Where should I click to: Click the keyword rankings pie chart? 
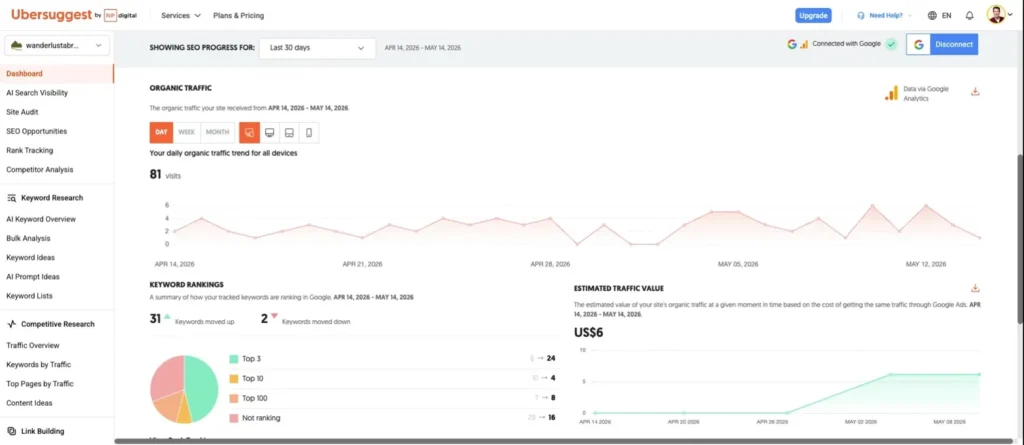coord(184,389)
